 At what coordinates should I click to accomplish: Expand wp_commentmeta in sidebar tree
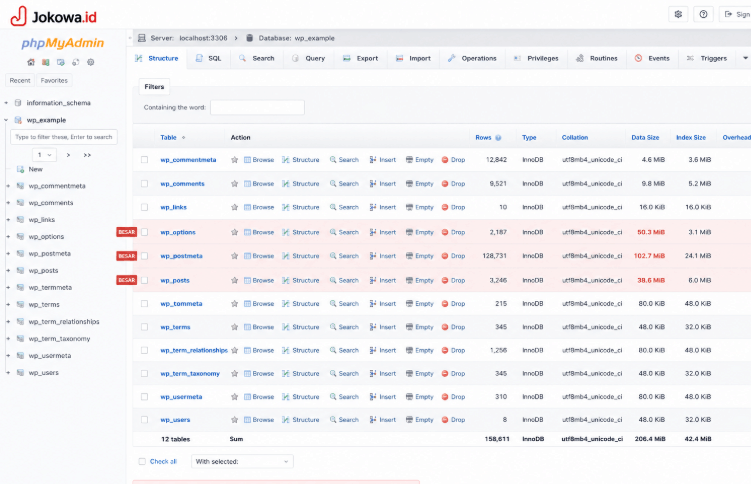coord(8,186)
